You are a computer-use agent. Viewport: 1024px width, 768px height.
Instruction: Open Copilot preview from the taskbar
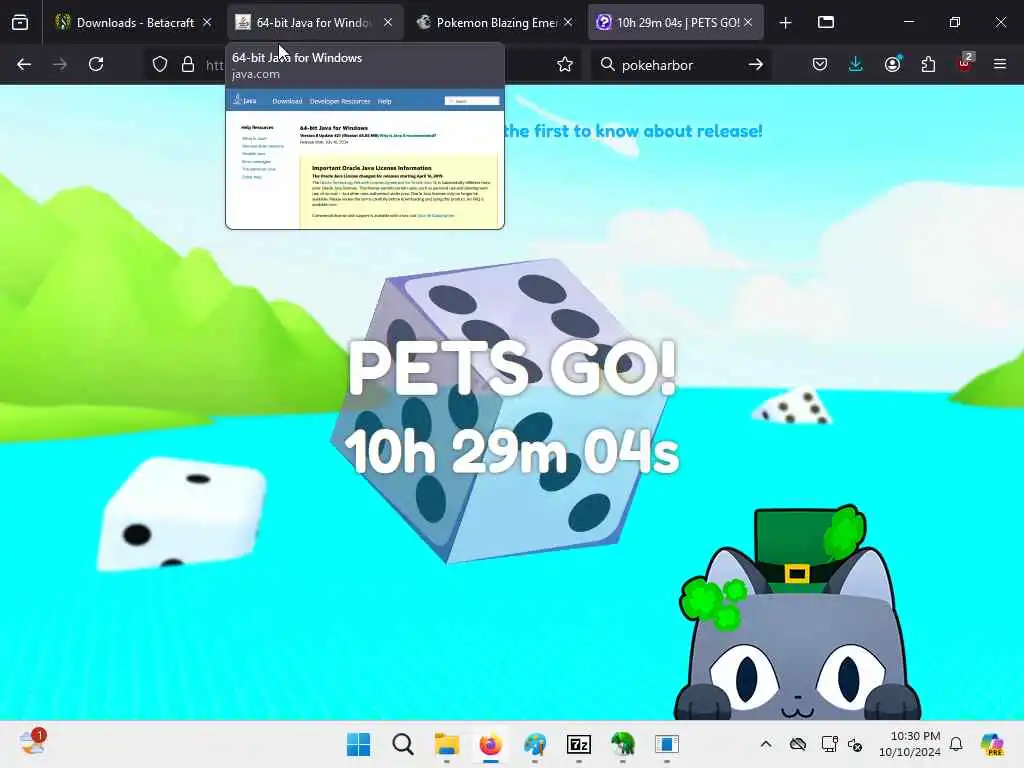pyautogui.click(x=992, y=744)
